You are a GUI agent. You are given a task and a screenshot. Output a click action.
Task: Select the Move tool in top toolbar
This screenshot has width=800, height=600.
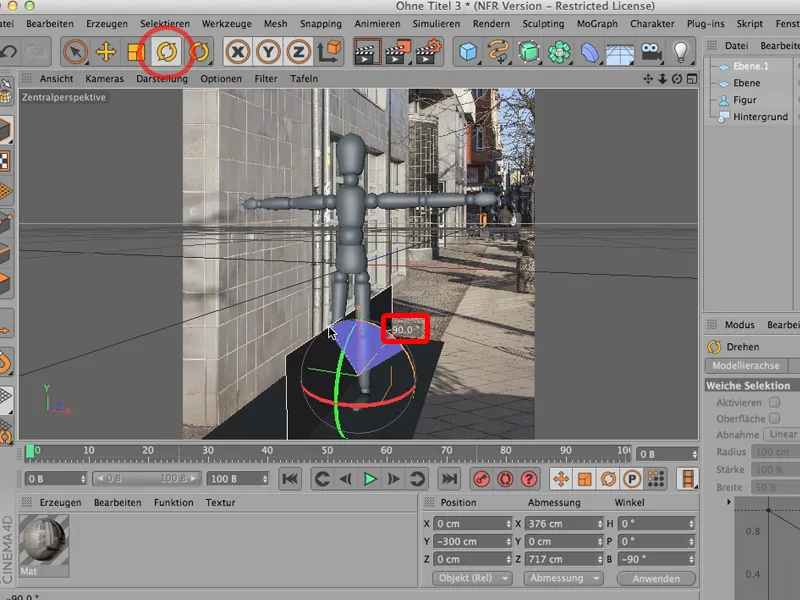point(106,52)
